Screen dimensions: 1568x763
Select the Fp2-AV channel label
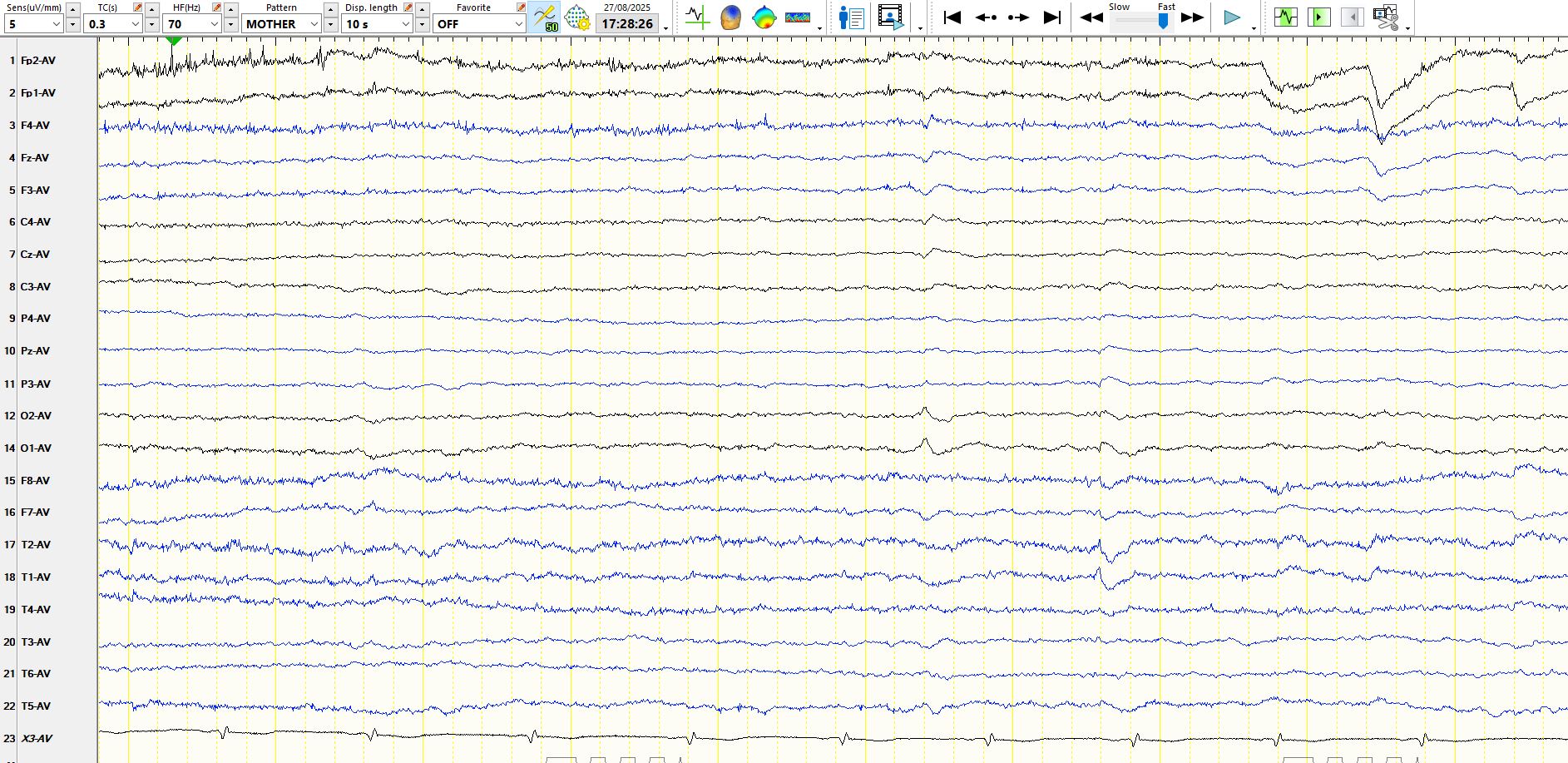pos(38,61)
